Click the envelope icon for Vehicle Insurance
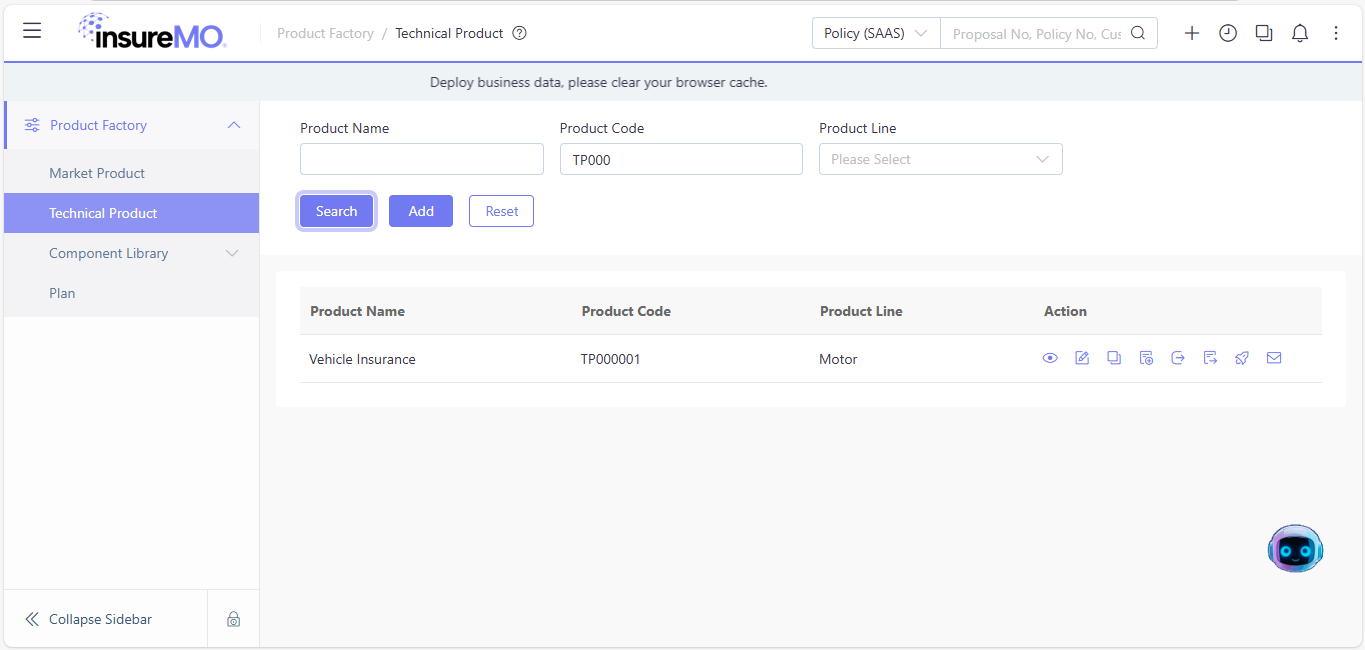This screenshot has height=650, width=1365. point(1274,358)
